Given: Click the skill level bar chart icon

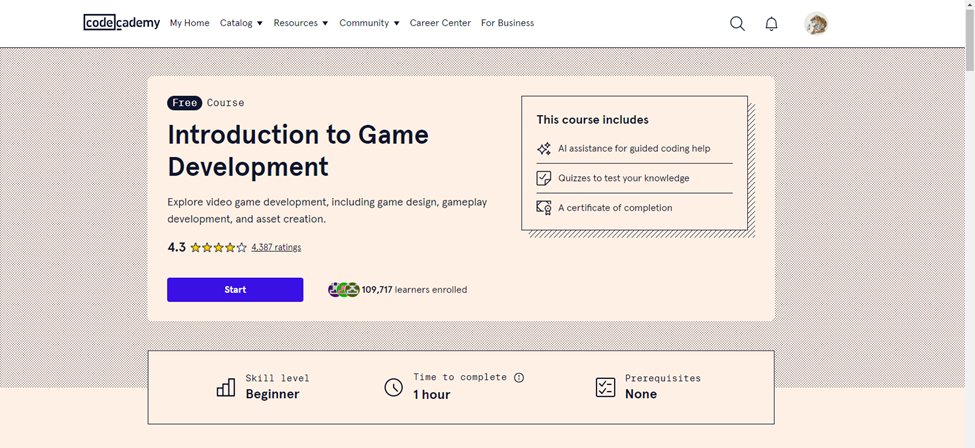Looking at the screenshot, I should 226,387.
